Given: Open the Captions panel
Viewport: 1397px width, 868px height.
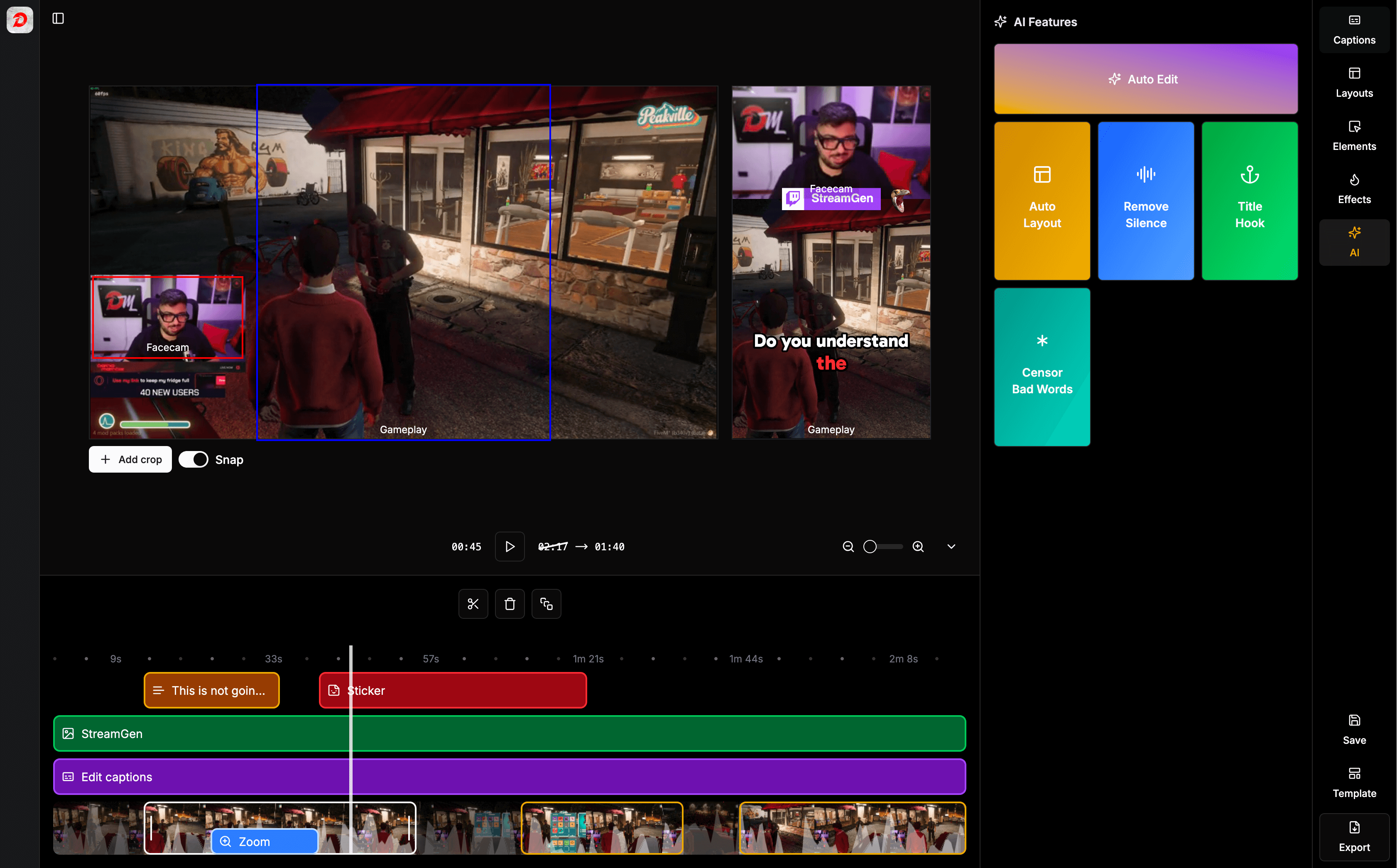Looking at the screenshot, I should pos(1354,29).
